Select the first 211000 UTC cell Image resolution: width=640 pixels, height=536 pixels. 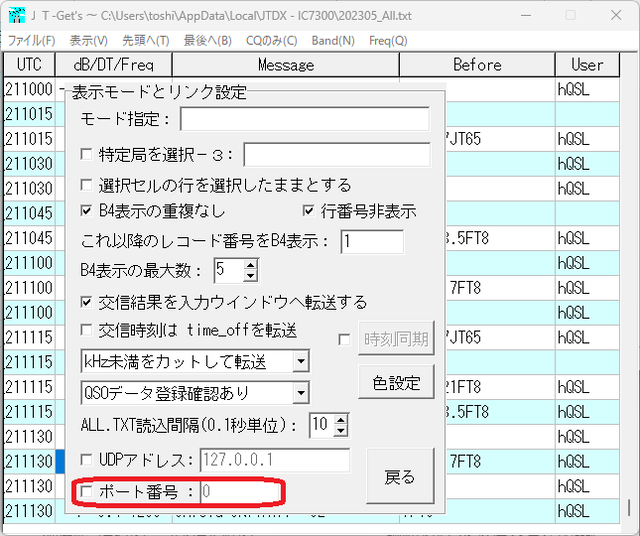point(29,89)
